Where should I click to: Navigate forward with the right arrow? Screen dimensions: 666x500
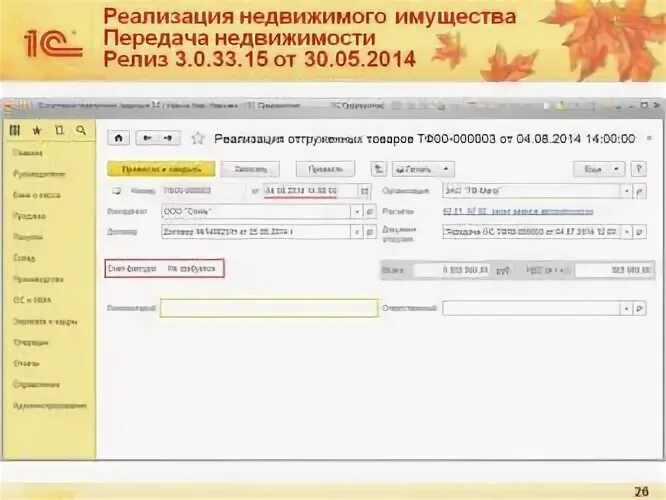[169, 138]
